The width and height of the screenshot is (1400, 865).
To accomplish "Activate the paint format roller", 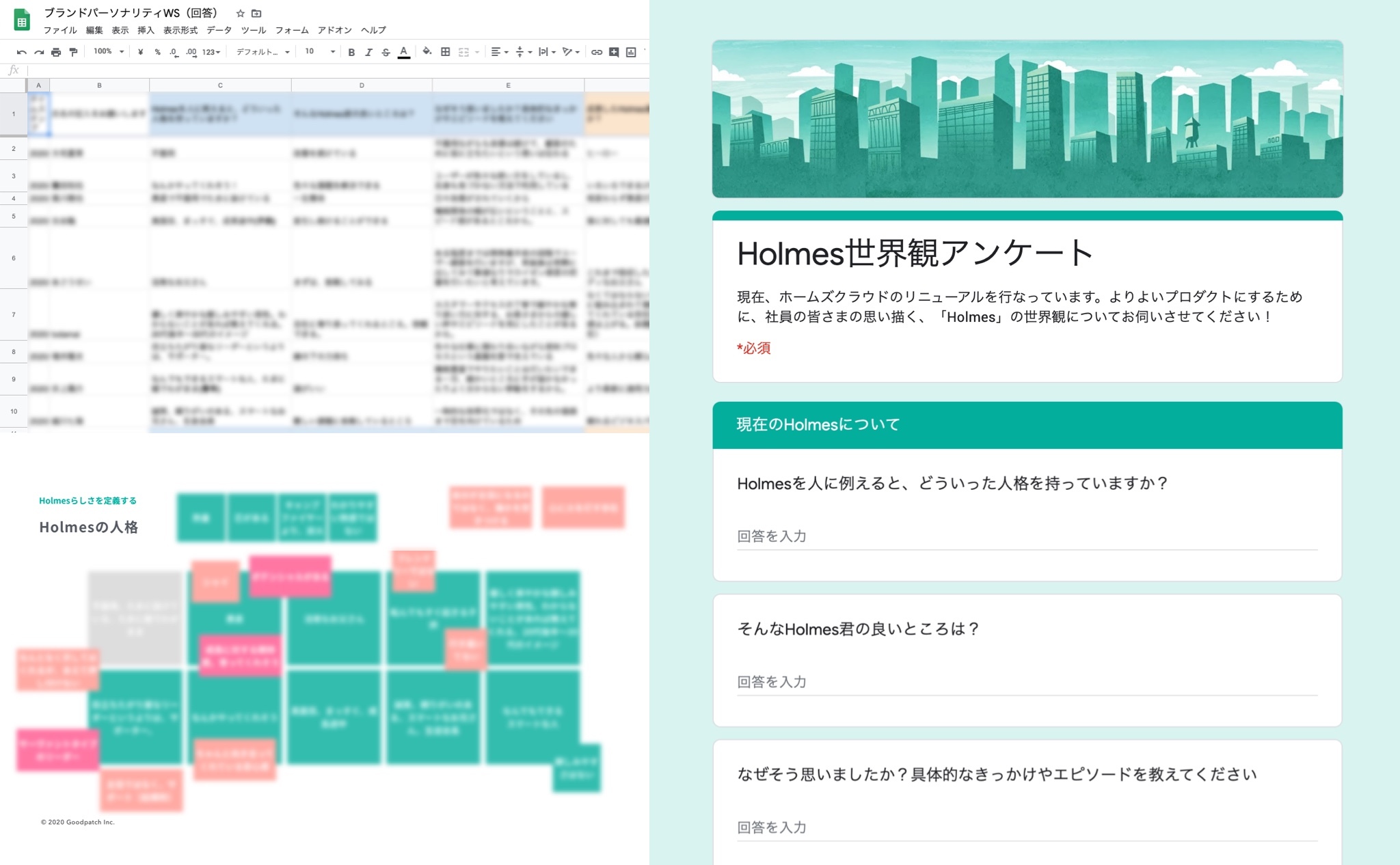I will click(x=73, y=52).
